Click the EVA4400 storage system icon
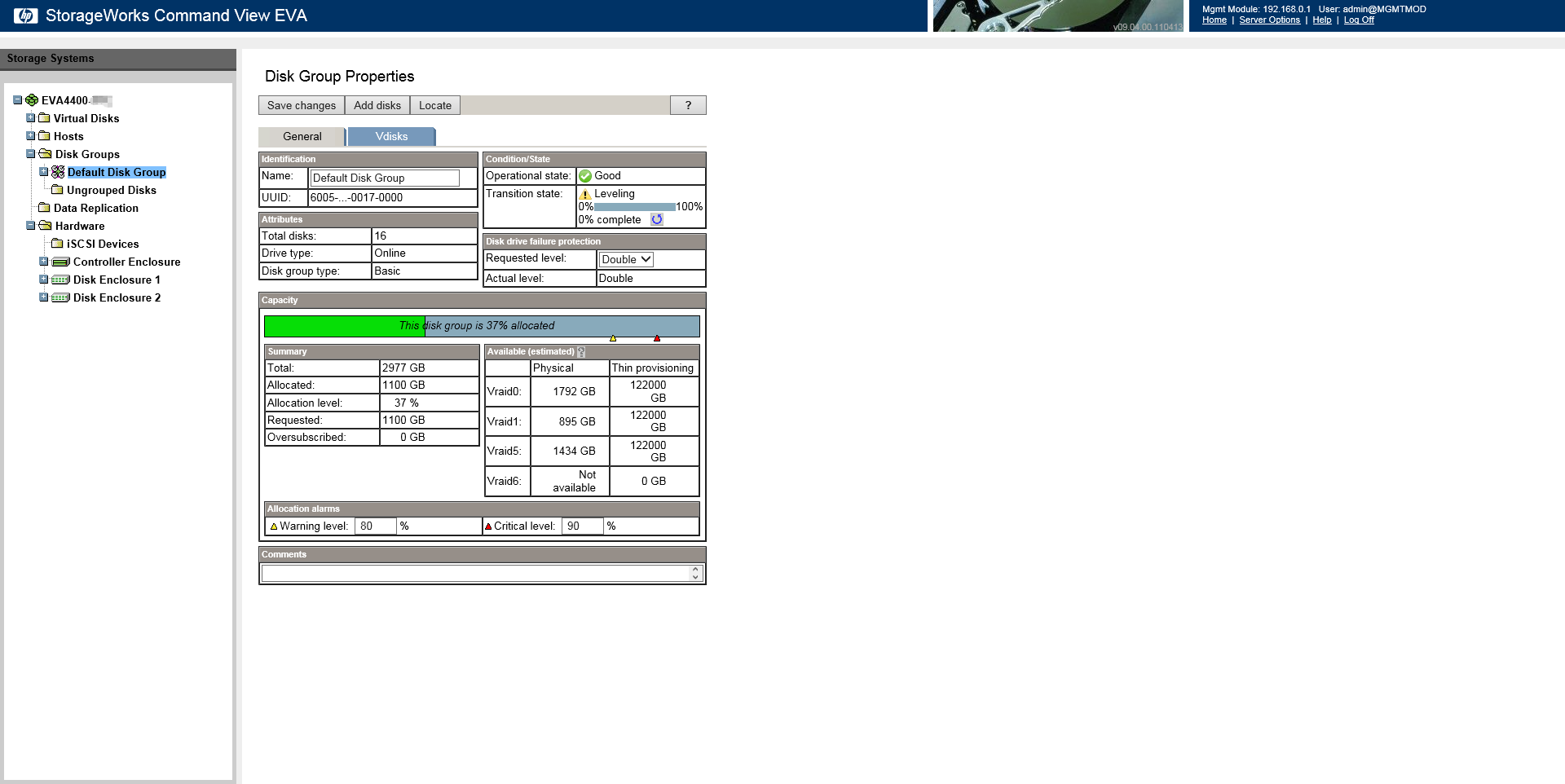The height and width of the screenshot is (784, 1565). [x=32, y=100]
